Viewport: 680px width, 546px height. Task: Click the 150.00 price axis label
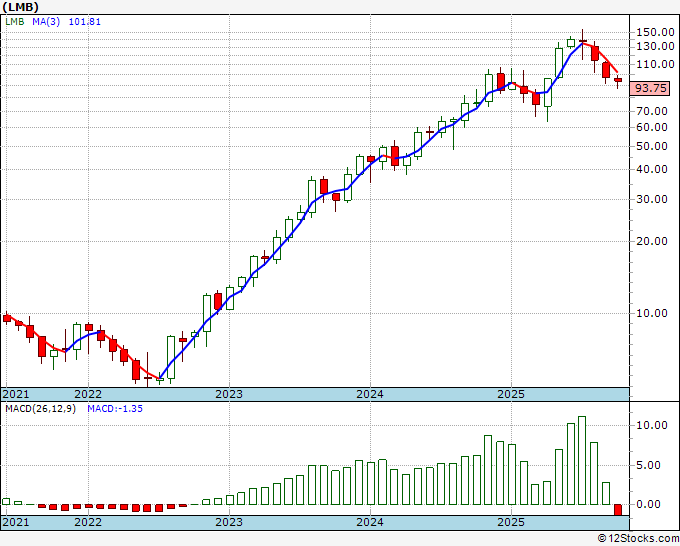(x=655, y=32)
